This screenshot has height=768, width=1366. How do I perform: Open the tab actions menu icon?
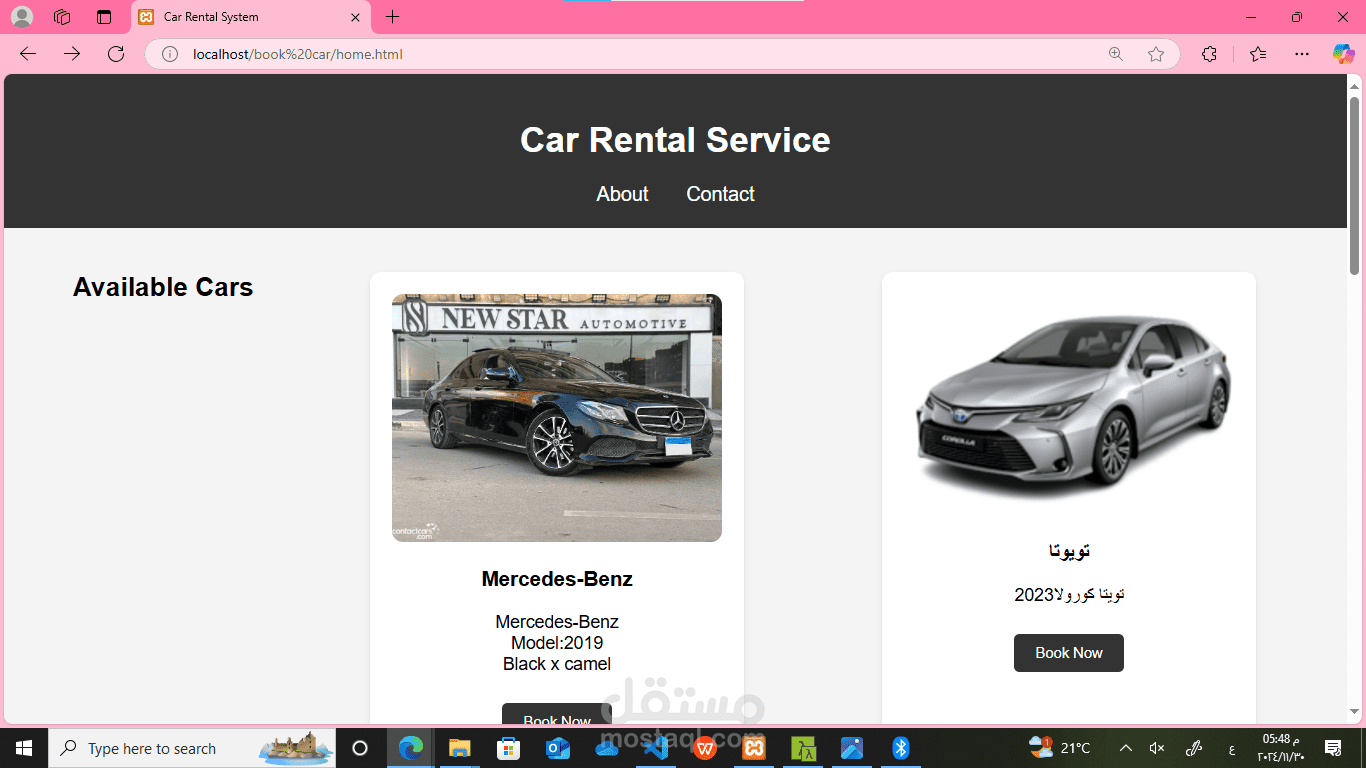point(104,17)
